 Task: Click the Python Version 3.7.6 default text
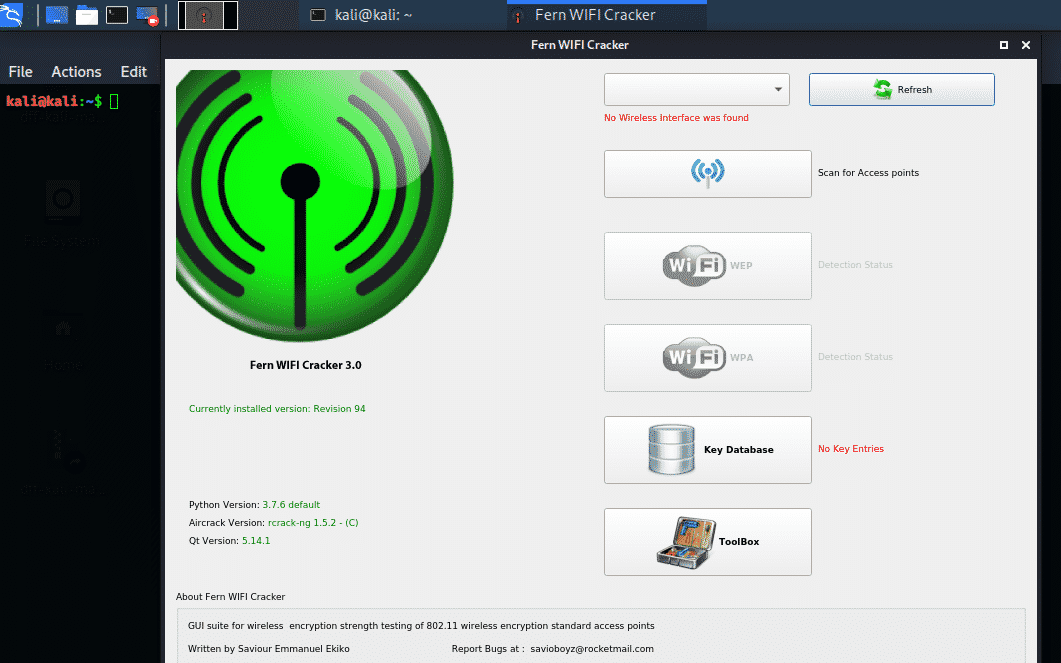254,505
